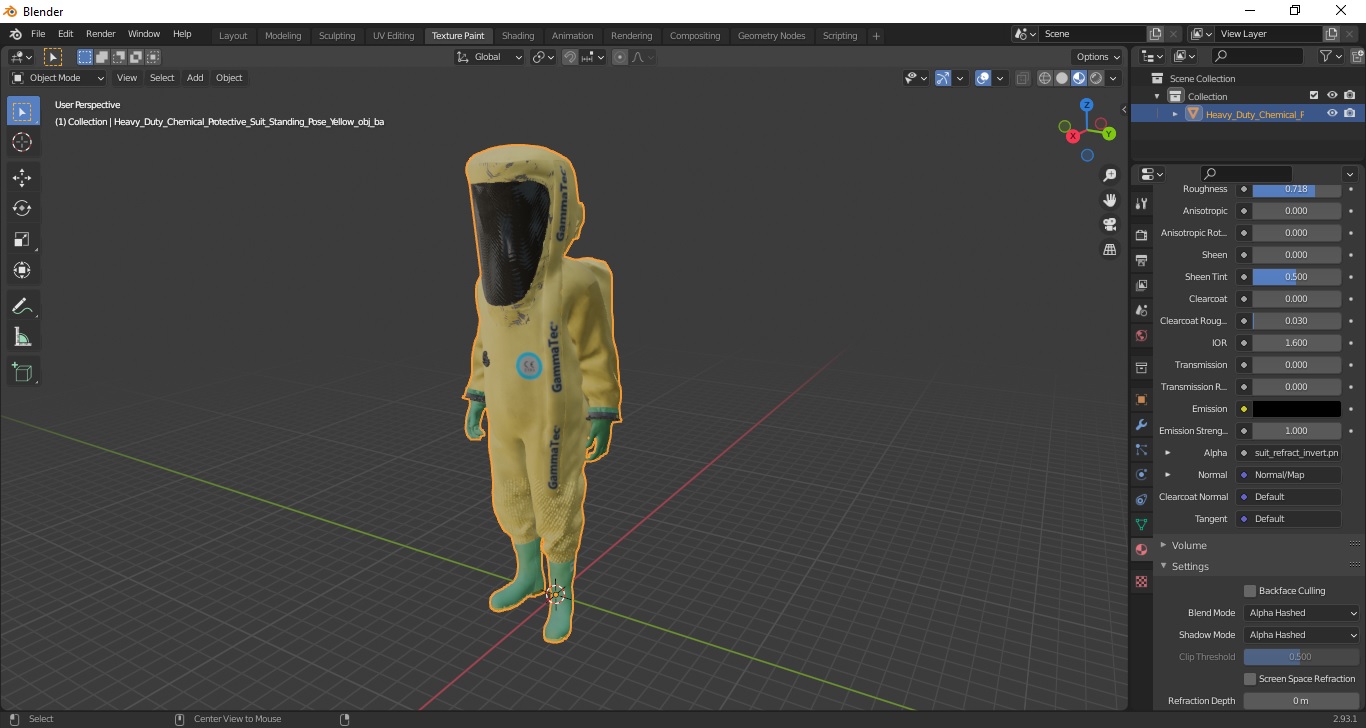
Task: Activate the Transform tool
Action: click(22, 270)
